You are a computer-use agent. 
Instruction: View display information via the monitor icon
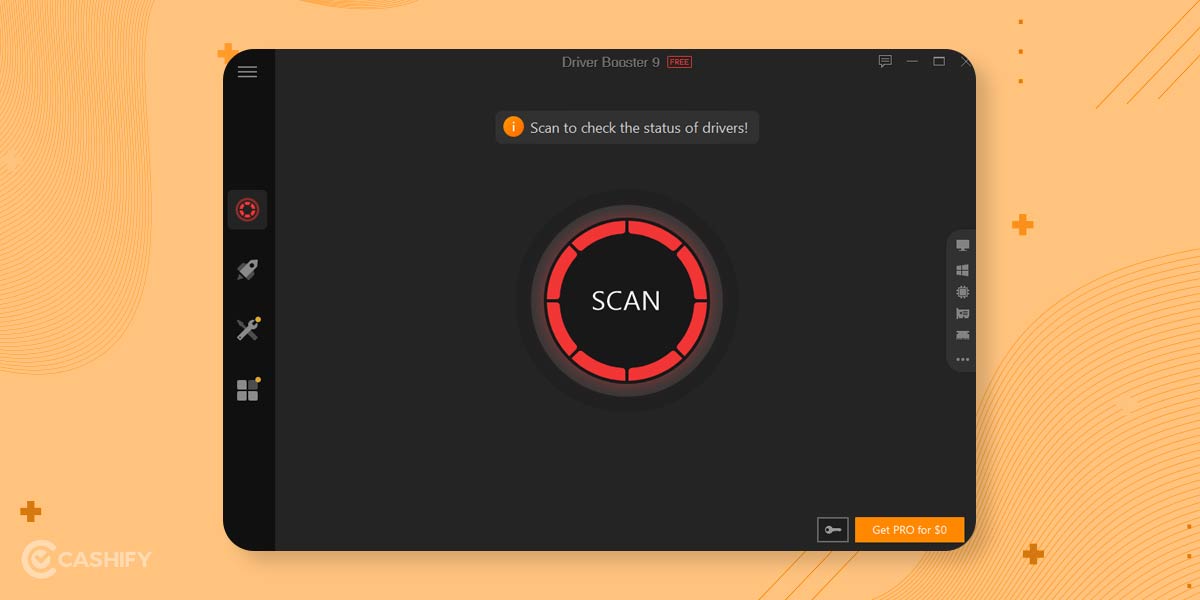pos(962,244)
